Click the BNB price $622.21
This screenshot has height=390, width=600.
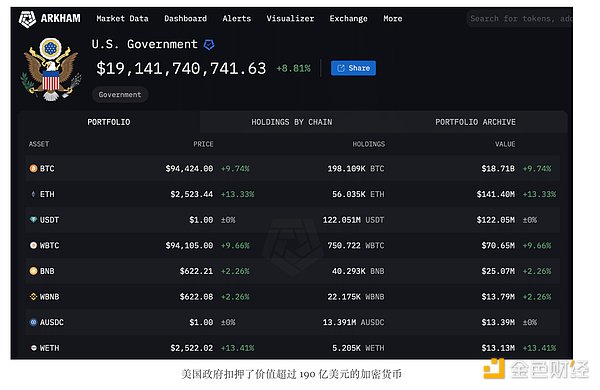coord(196,271)
